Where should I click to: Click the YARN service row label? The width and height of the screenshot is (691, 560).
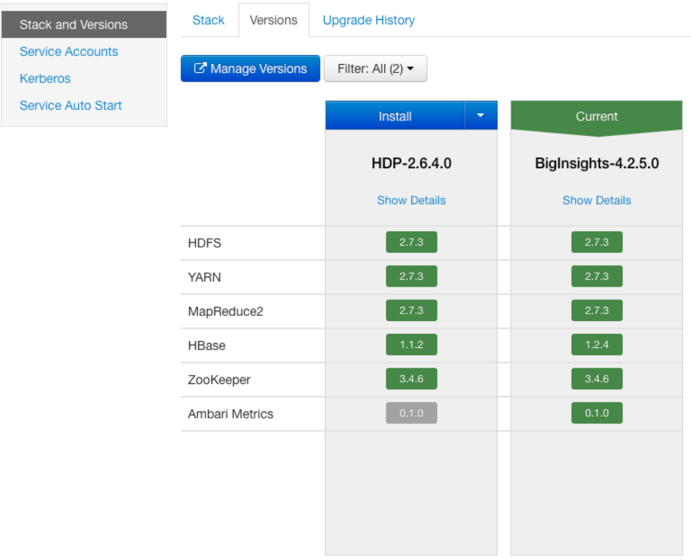pos(204,277)
